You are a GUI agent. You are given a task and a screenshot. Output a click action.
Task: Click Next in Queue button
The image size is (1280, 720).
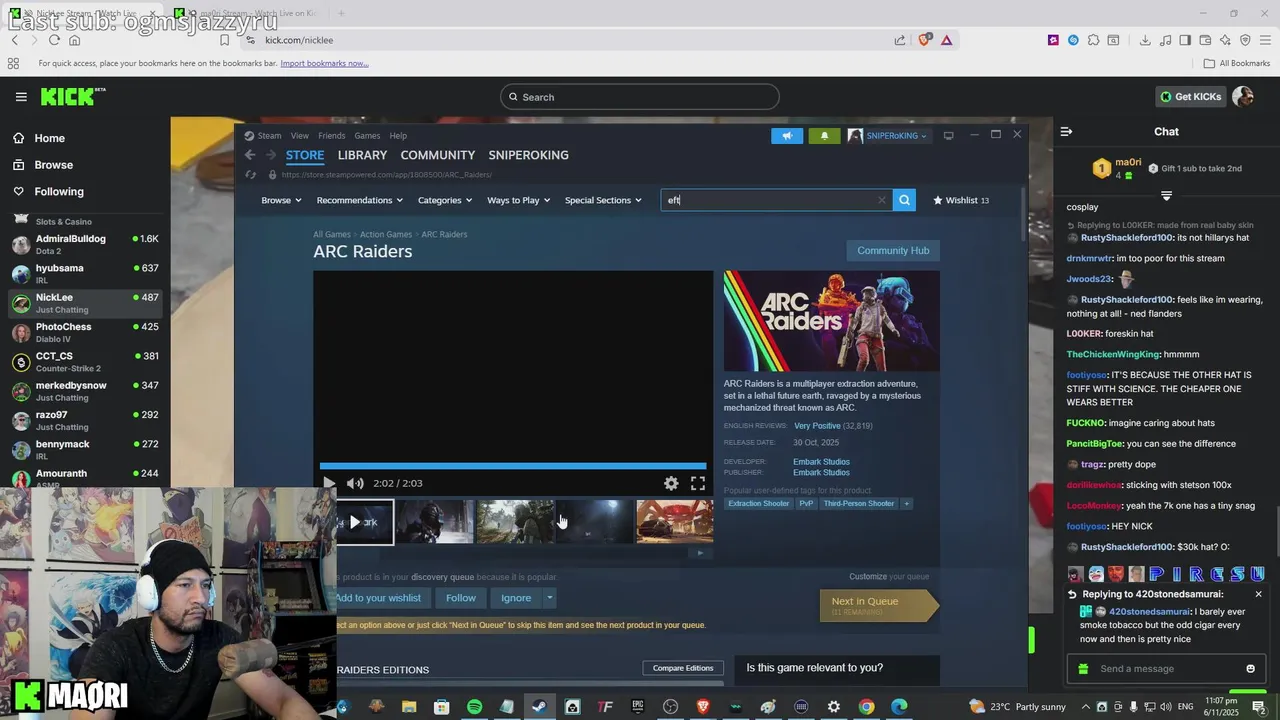(x=877, y=605)
